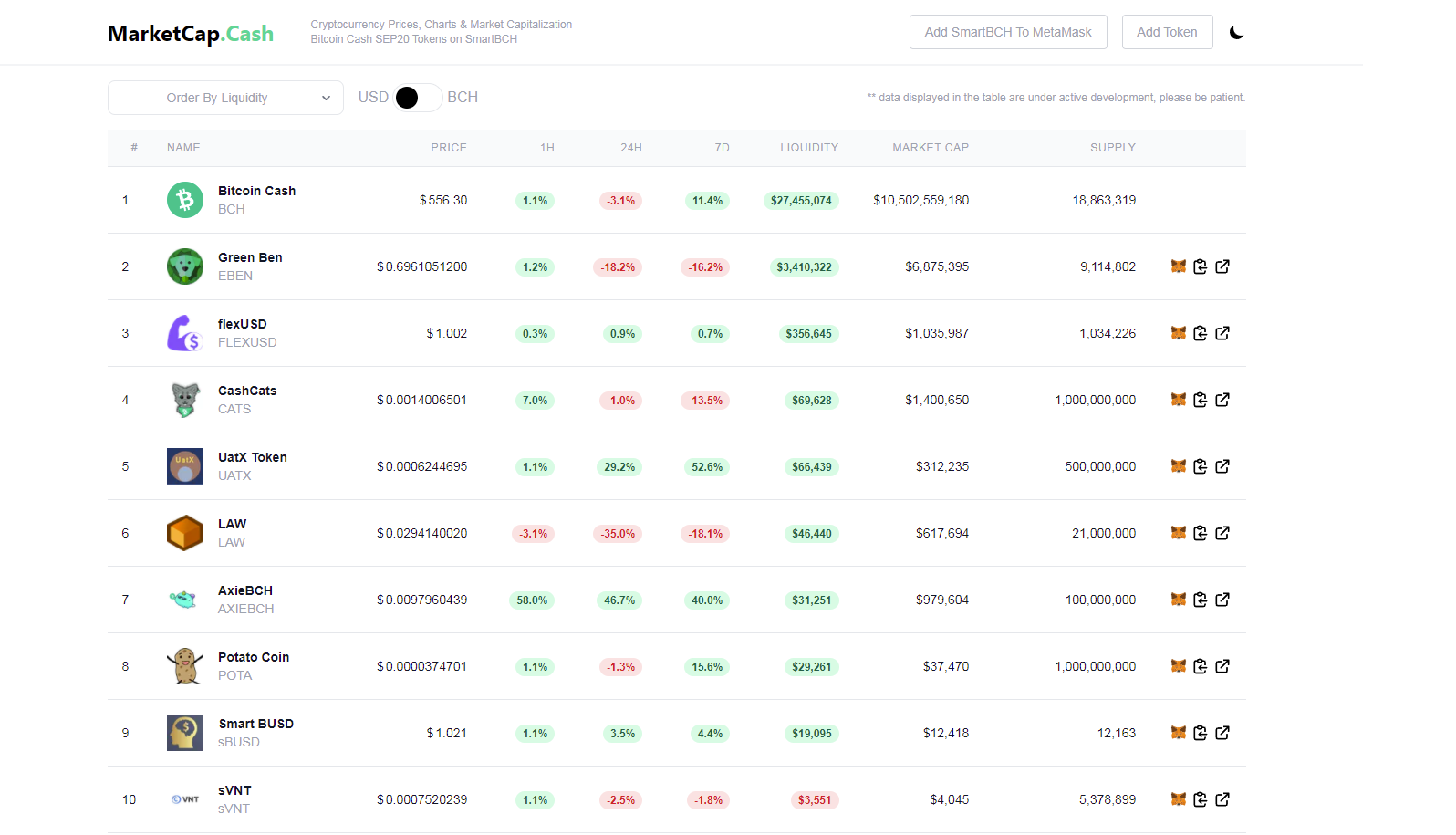Image resolution: width=1456 pixels, height=835 pixels.
Task: Open the Smart BUSD external link
Action: tap(1222, 733)
